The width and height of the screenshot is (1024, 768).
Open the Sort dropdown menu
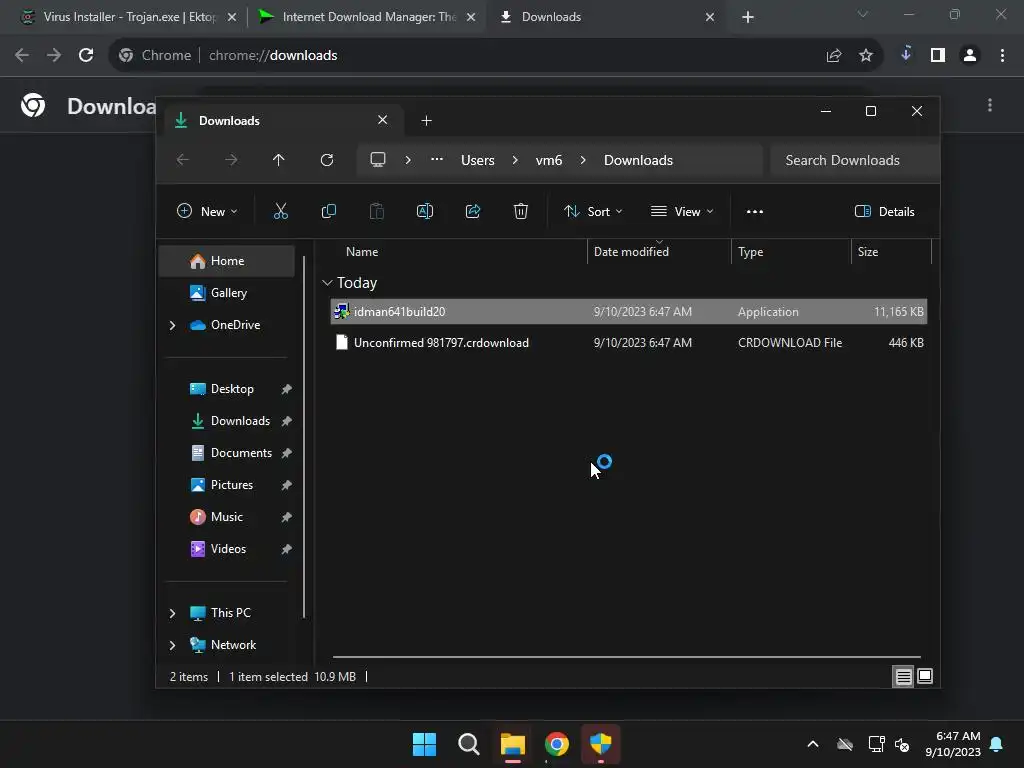[x=593, y=212]
